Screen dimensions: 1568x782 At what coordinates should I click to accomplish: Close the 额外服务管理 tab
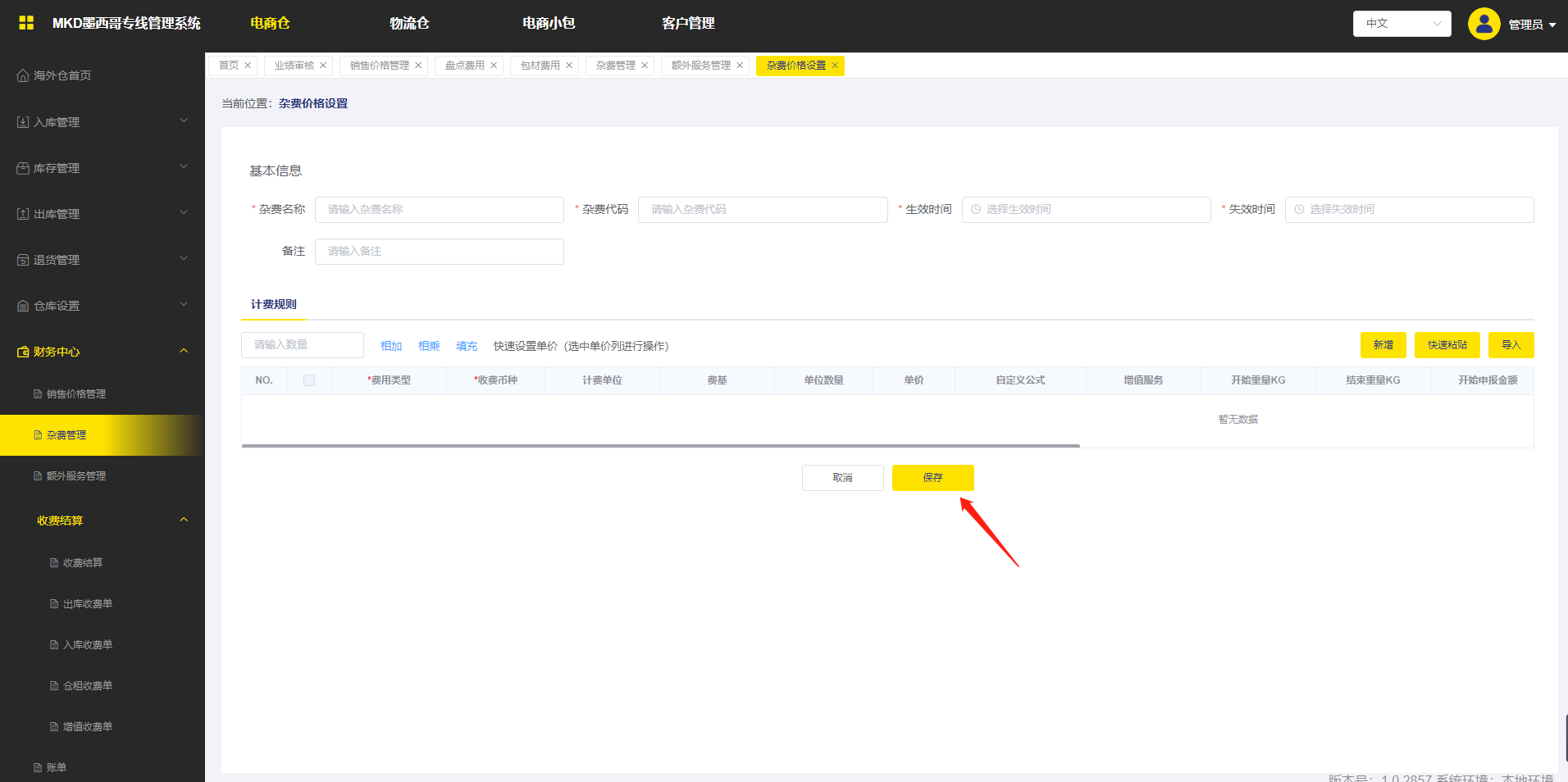tap(740, 66)
